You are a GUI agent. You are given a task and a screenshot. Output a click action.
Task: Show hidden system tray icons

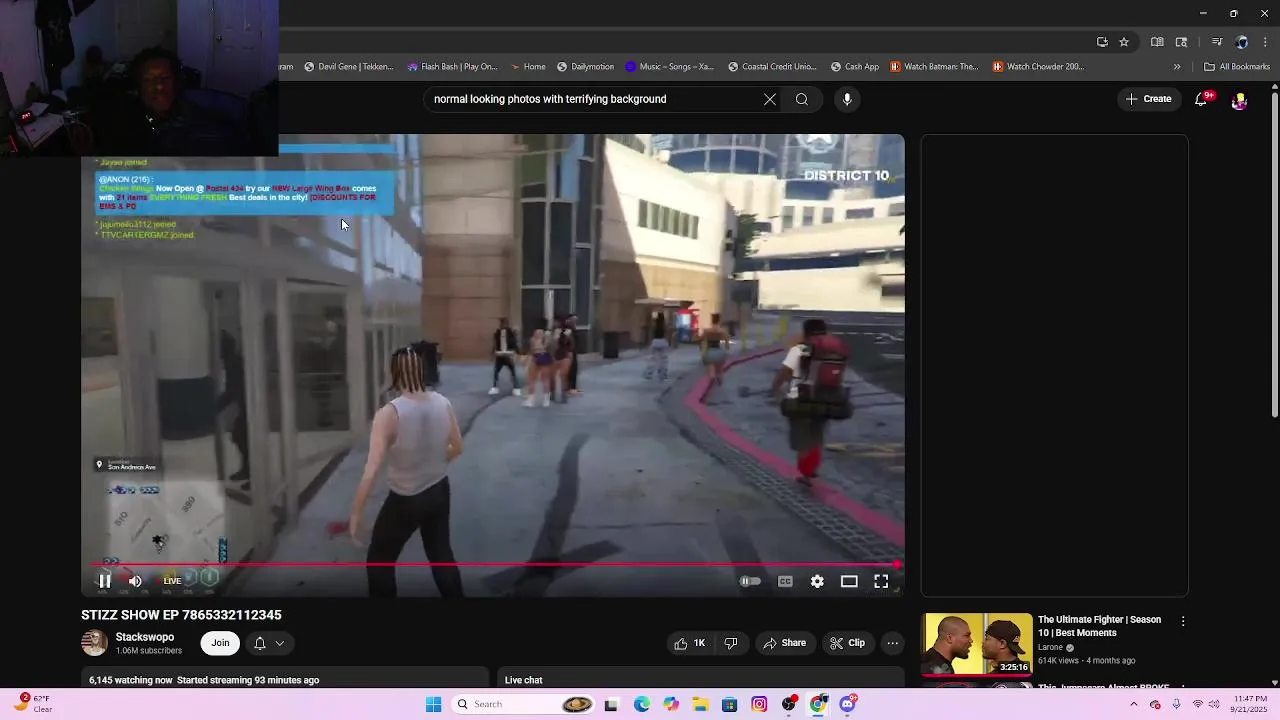tap(1133, 704)
